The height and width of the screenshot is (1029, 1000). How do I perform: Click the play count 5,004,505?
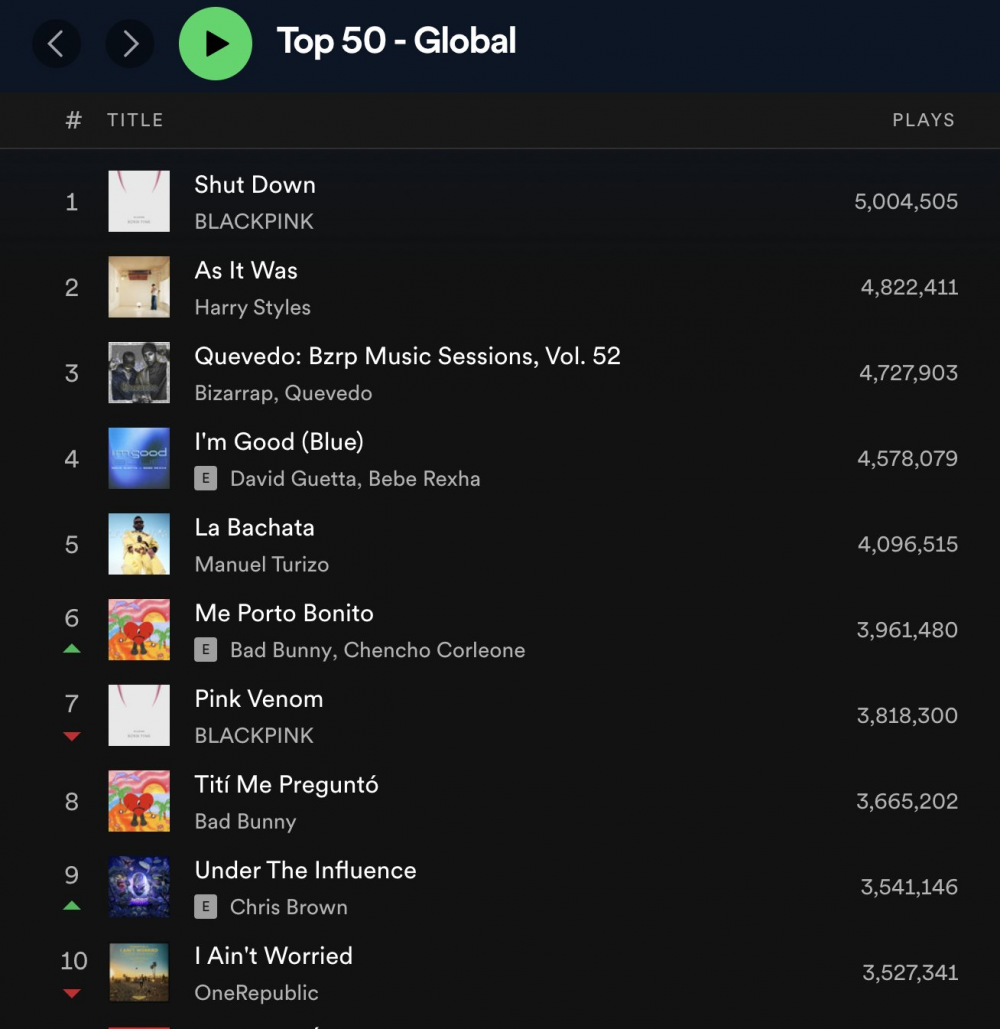point(906,201)
